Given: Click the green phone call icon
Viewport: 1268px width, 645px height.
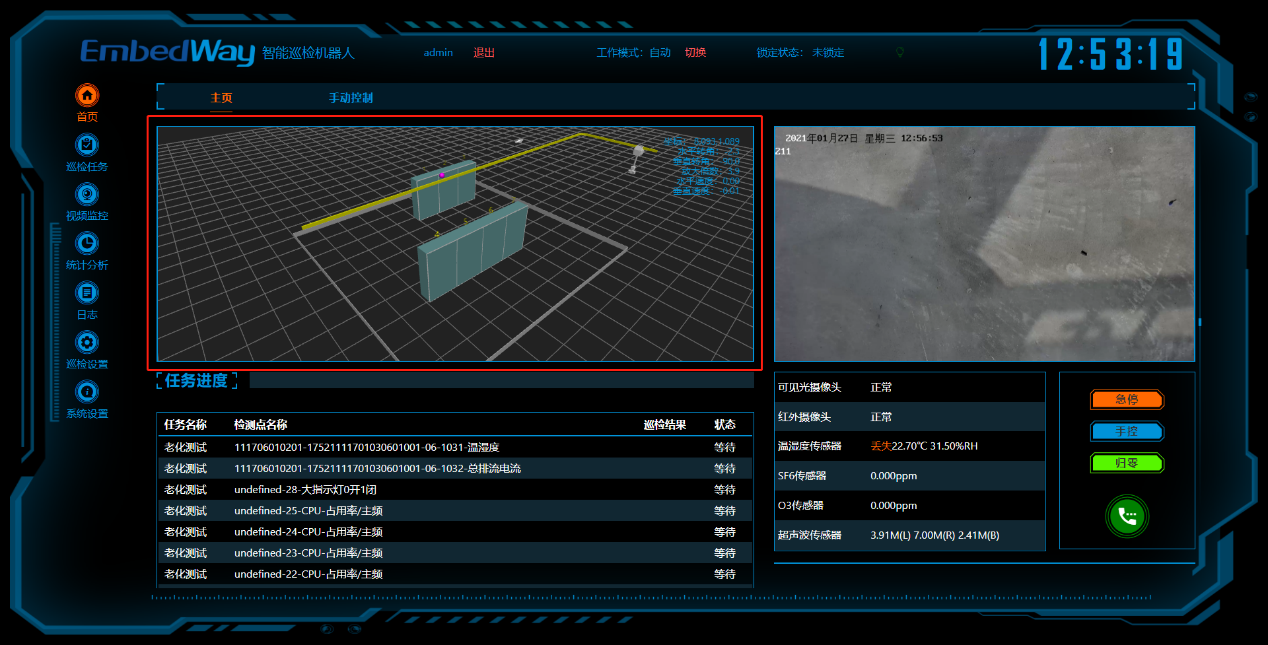Looking at the screenshot, I should point(1127,516).
